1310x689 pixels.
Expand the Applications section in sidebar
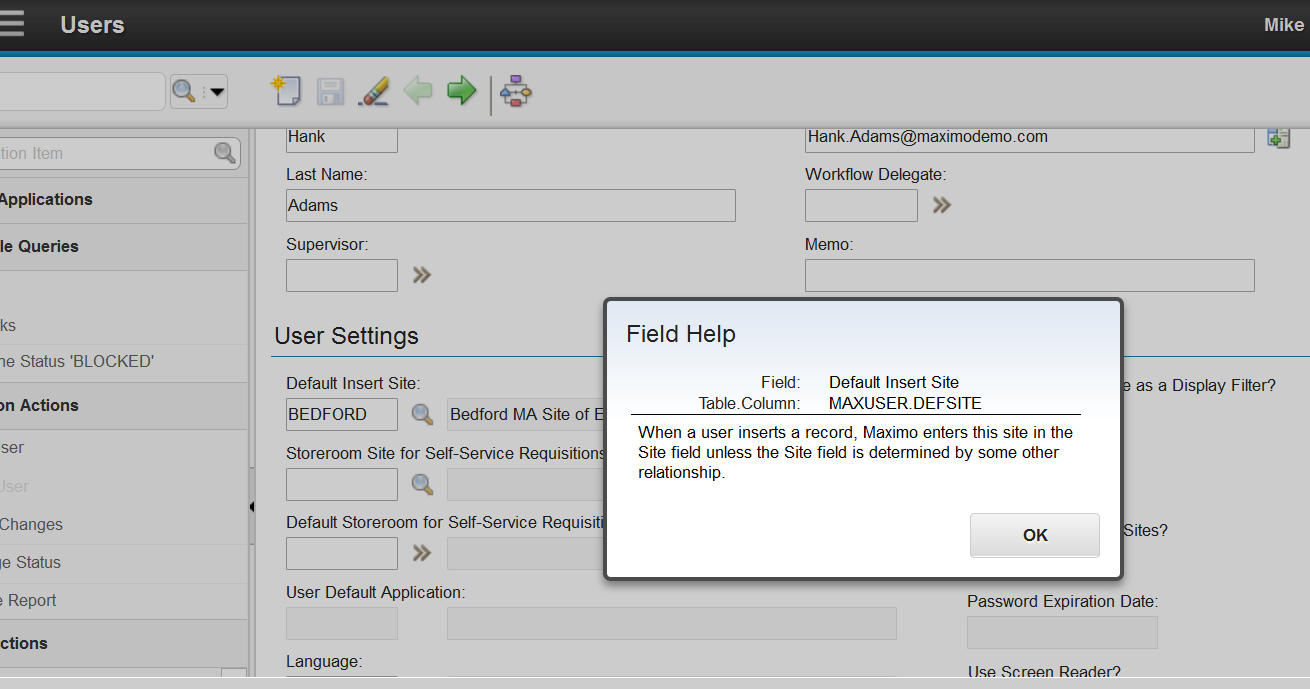pos(123,199)
